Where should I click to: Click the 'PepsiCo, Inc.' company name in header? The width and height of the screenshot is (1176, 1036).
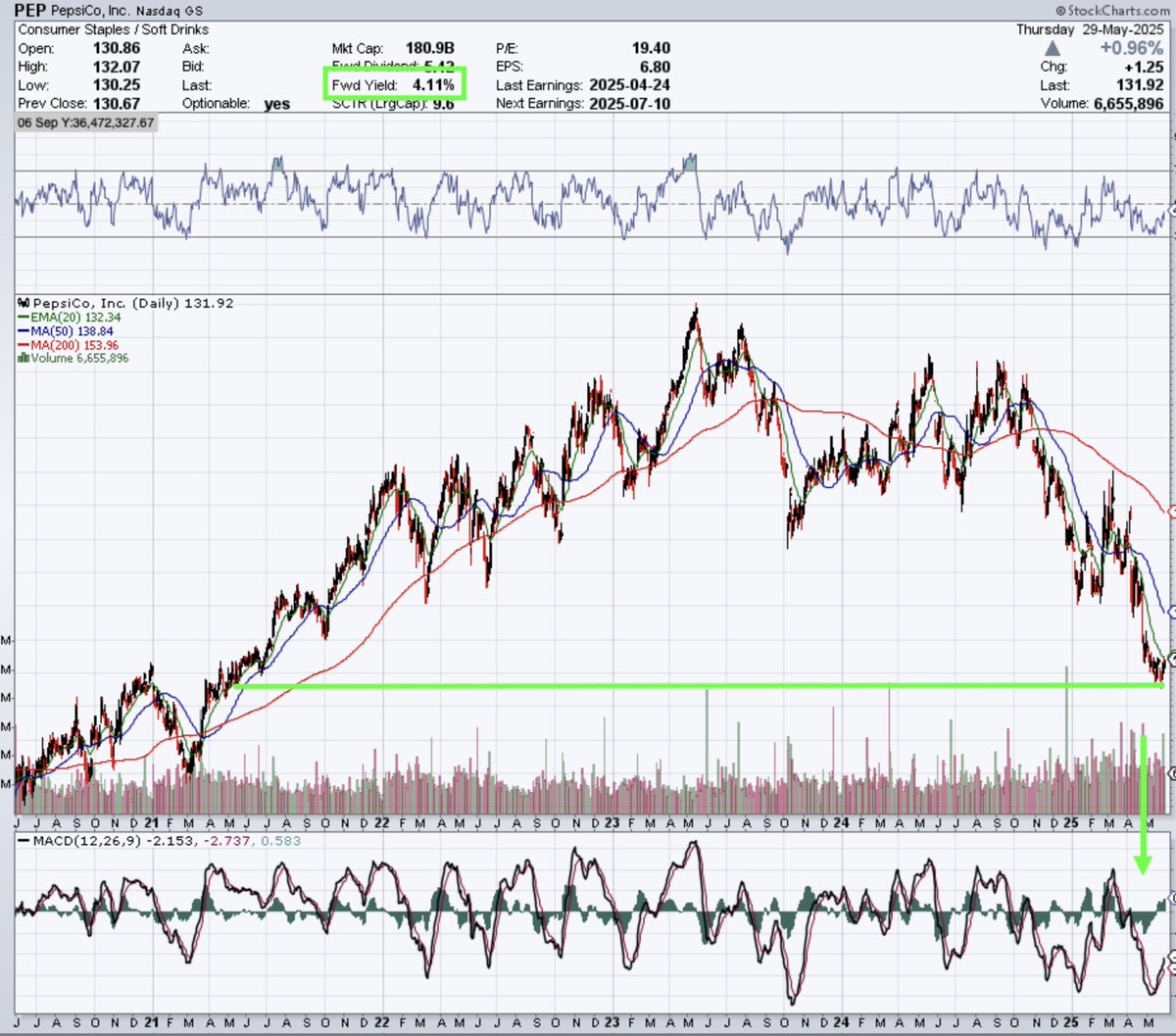90,12
